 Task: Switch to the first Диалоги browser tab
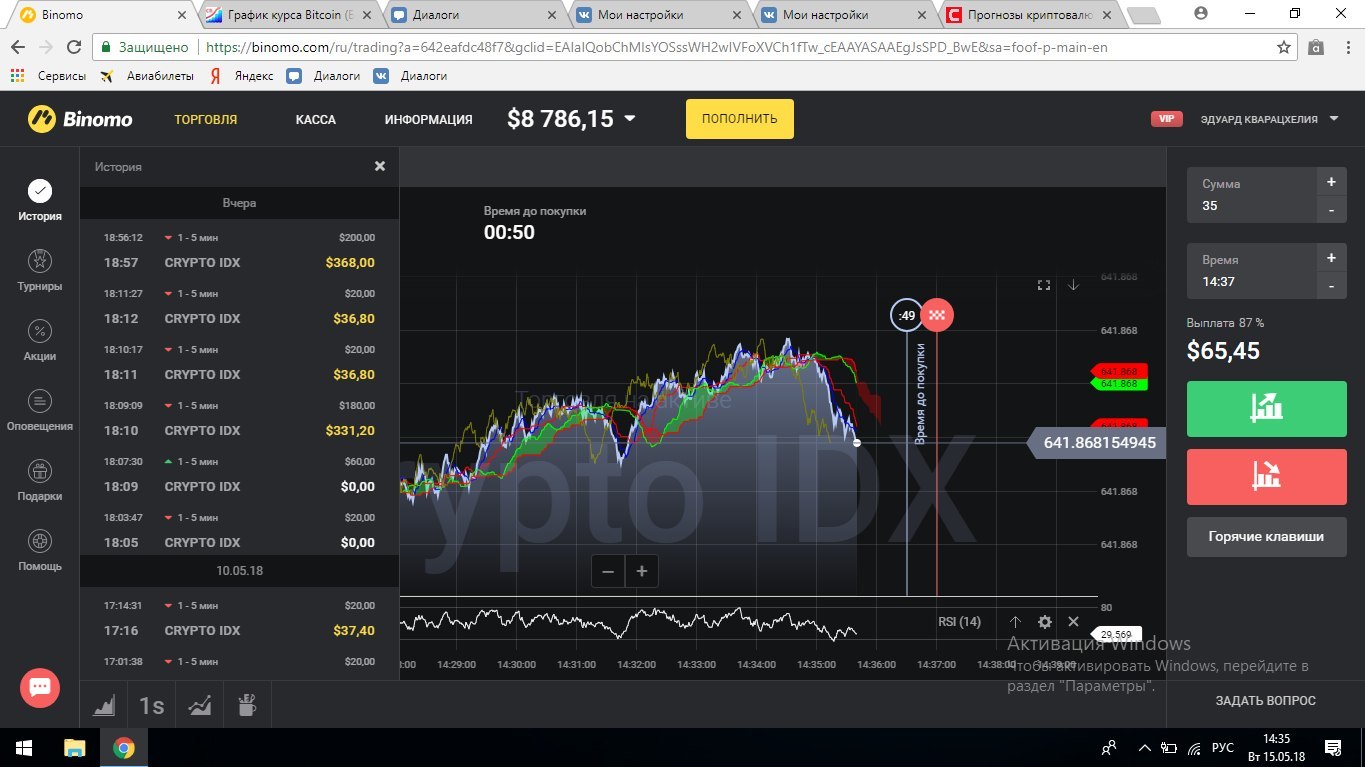click(472, 15)
